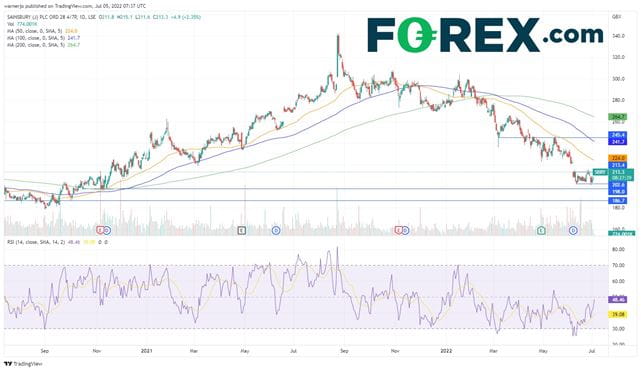Click the orange 224.0 price label
The image size is (641, 371).
[x=617, y=158]
